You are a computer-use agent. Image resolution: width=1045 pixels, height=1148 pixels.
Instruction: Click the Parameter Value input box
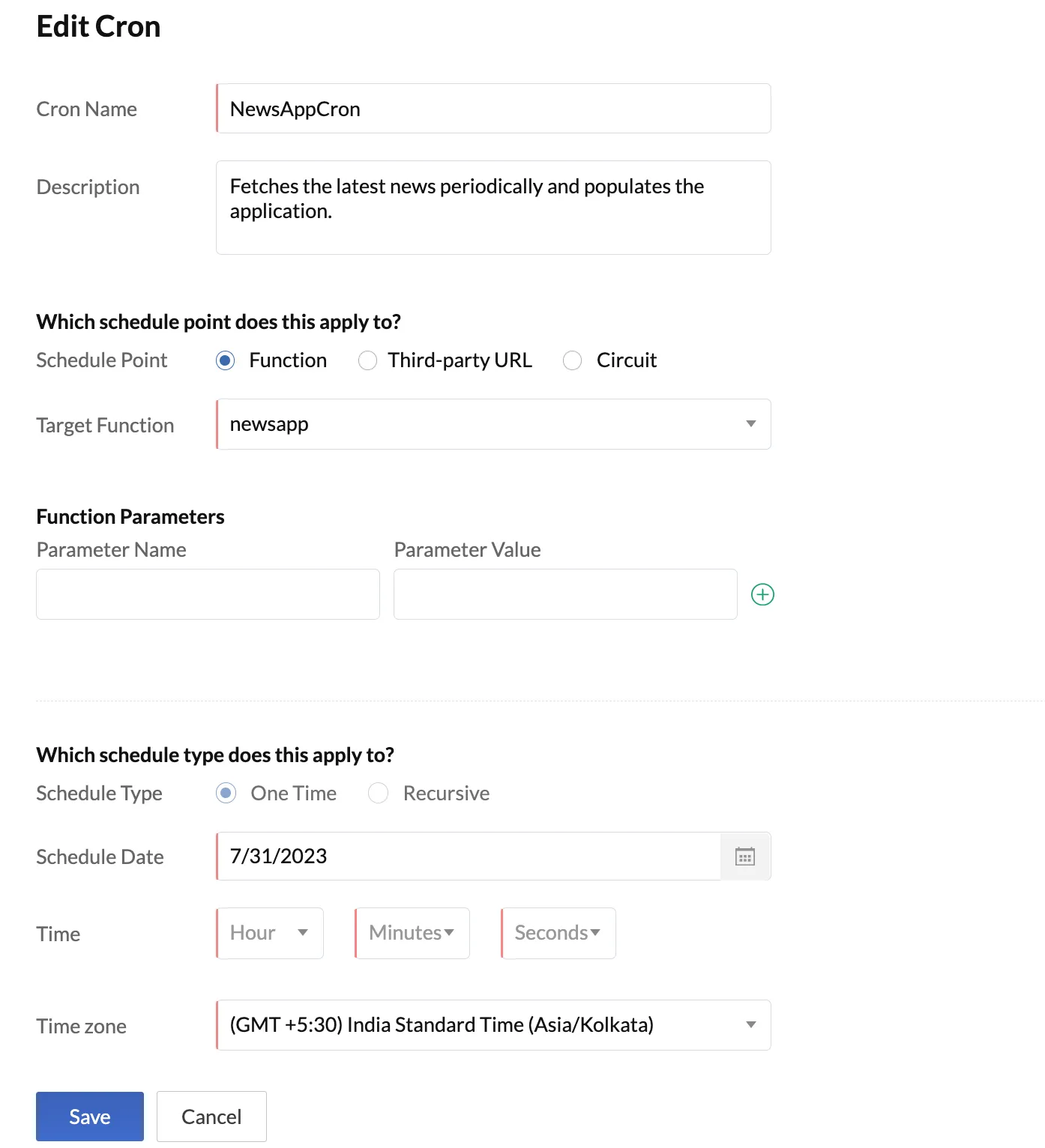565,594
